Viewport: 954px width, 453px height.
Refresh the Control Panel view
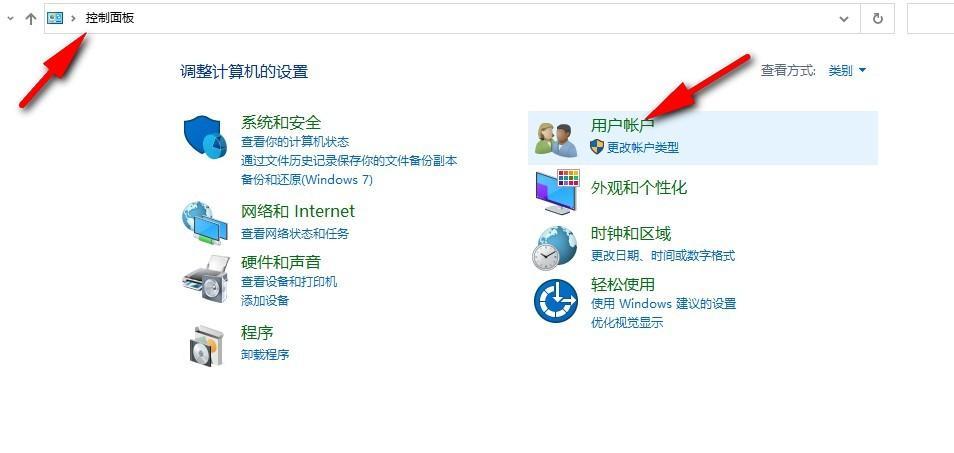(x=877, y=19)
